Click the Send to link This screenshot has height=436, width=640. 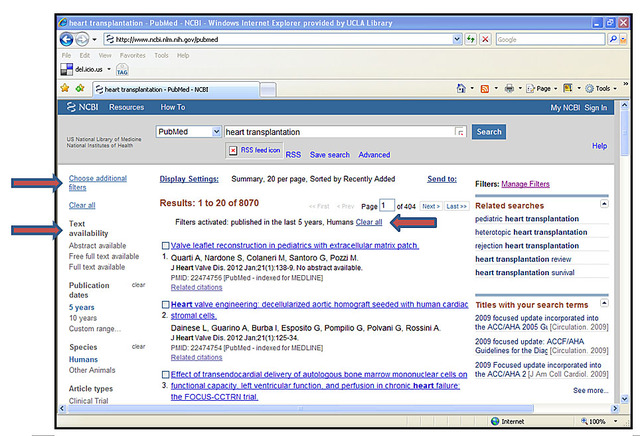[442, 179]
